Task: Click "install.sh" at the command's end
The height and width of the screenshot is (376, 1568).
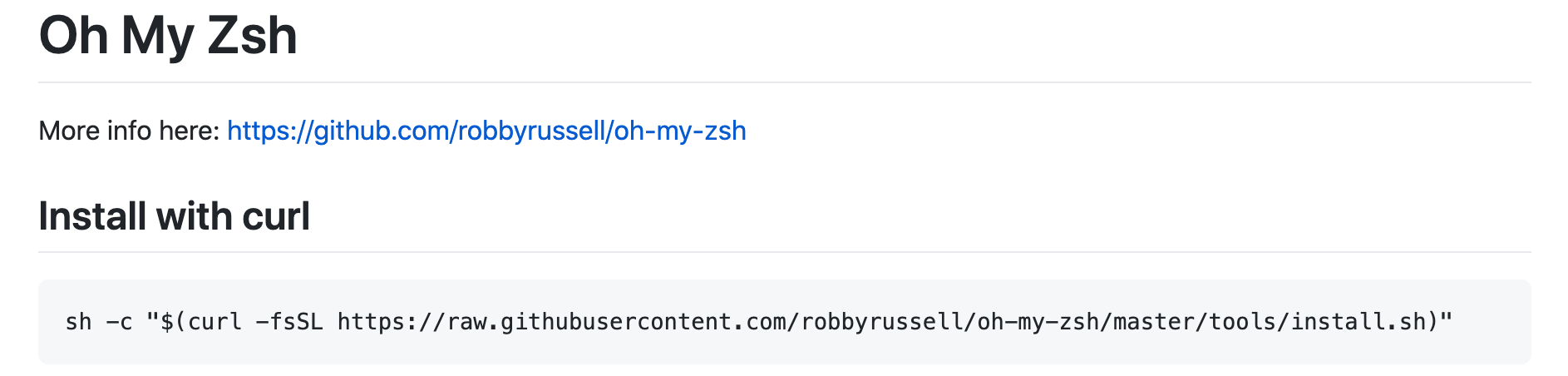Action: coord(1358,322)
